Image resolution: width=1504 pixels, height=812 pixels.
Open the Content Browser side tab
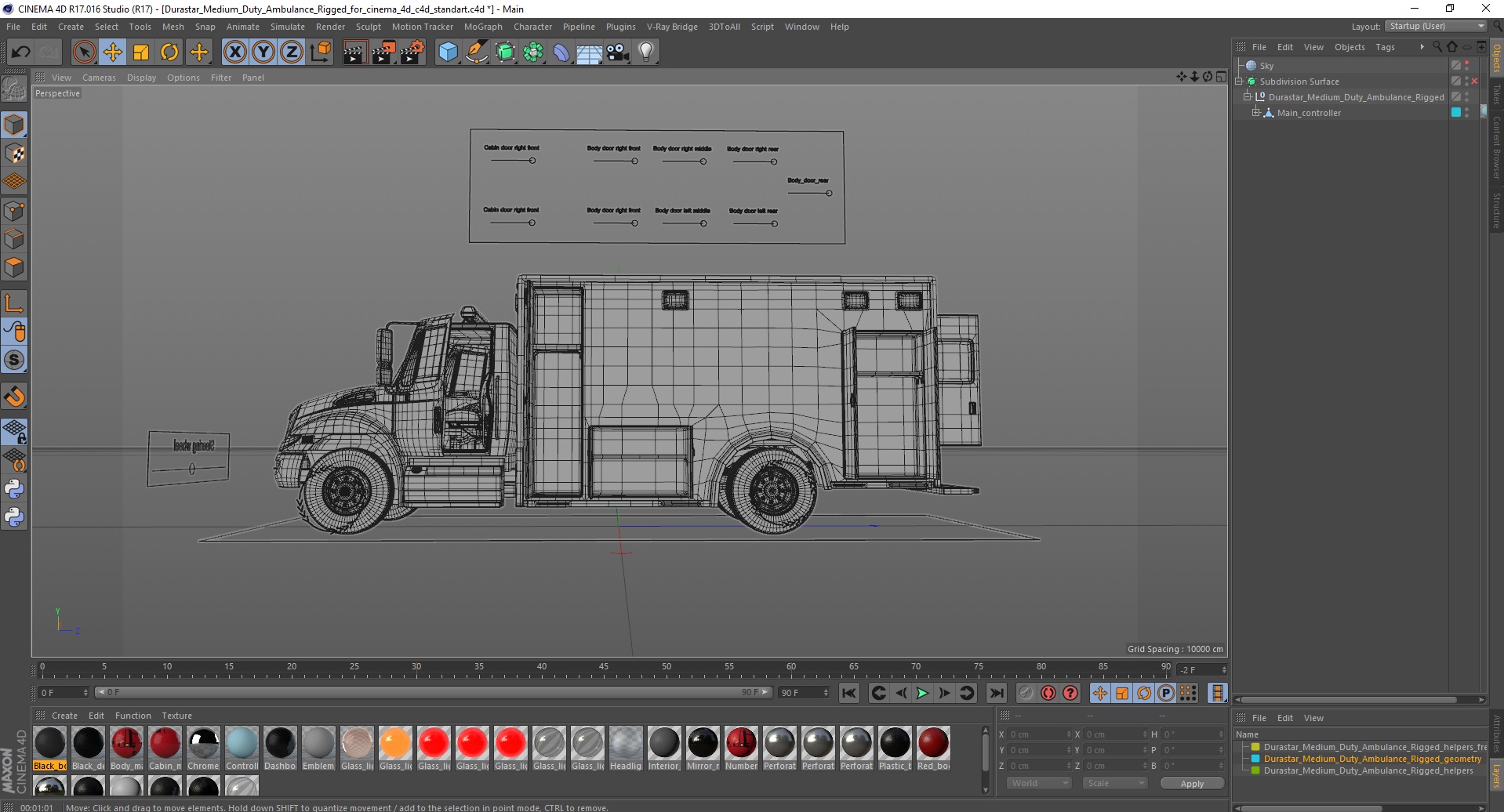(1497, 147)
